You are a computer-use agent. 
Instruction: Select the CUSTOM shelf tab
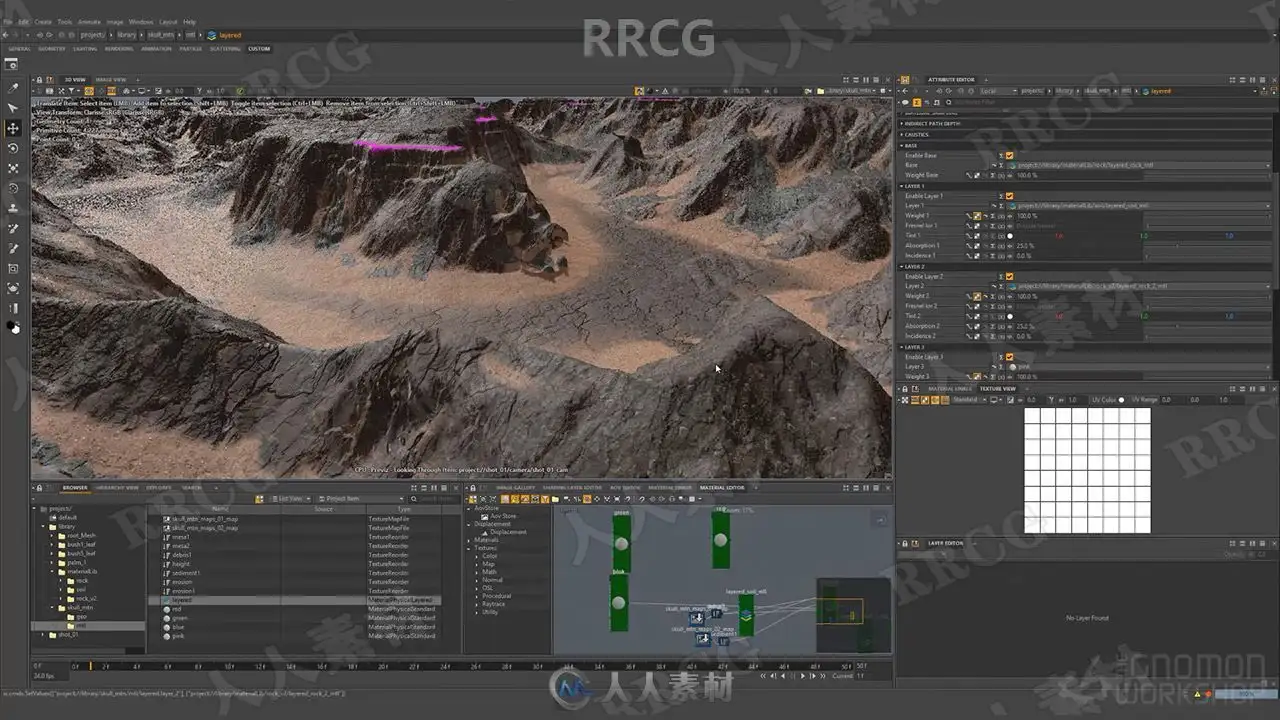259,48
